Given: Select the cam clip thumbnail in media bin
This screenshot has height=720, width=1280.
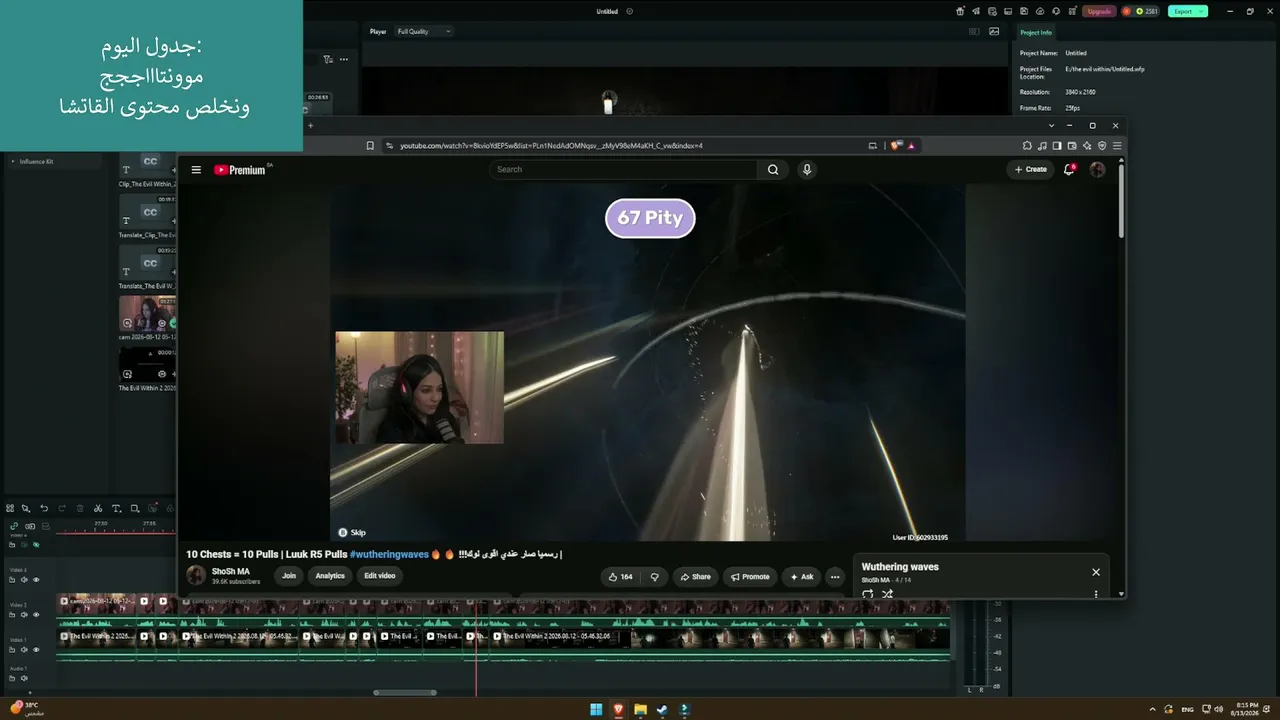Looking at the screenshot, I should (x=147, y=313).
